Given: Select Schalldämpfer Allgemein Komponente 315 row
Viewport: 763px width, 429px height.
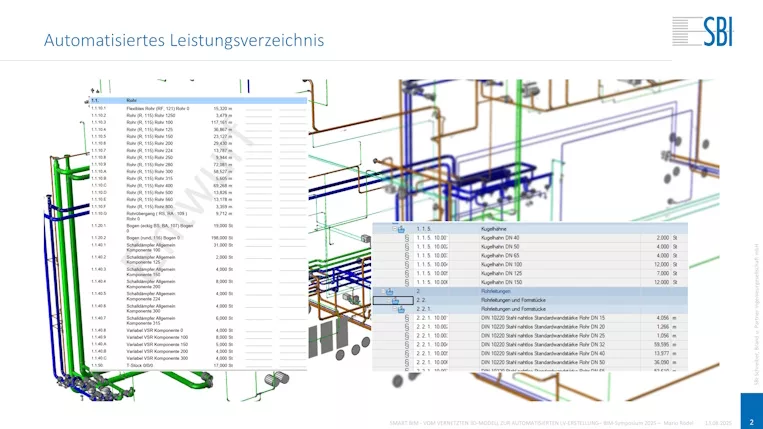Looking at the screenshot, I should click(x=199, y=320).
